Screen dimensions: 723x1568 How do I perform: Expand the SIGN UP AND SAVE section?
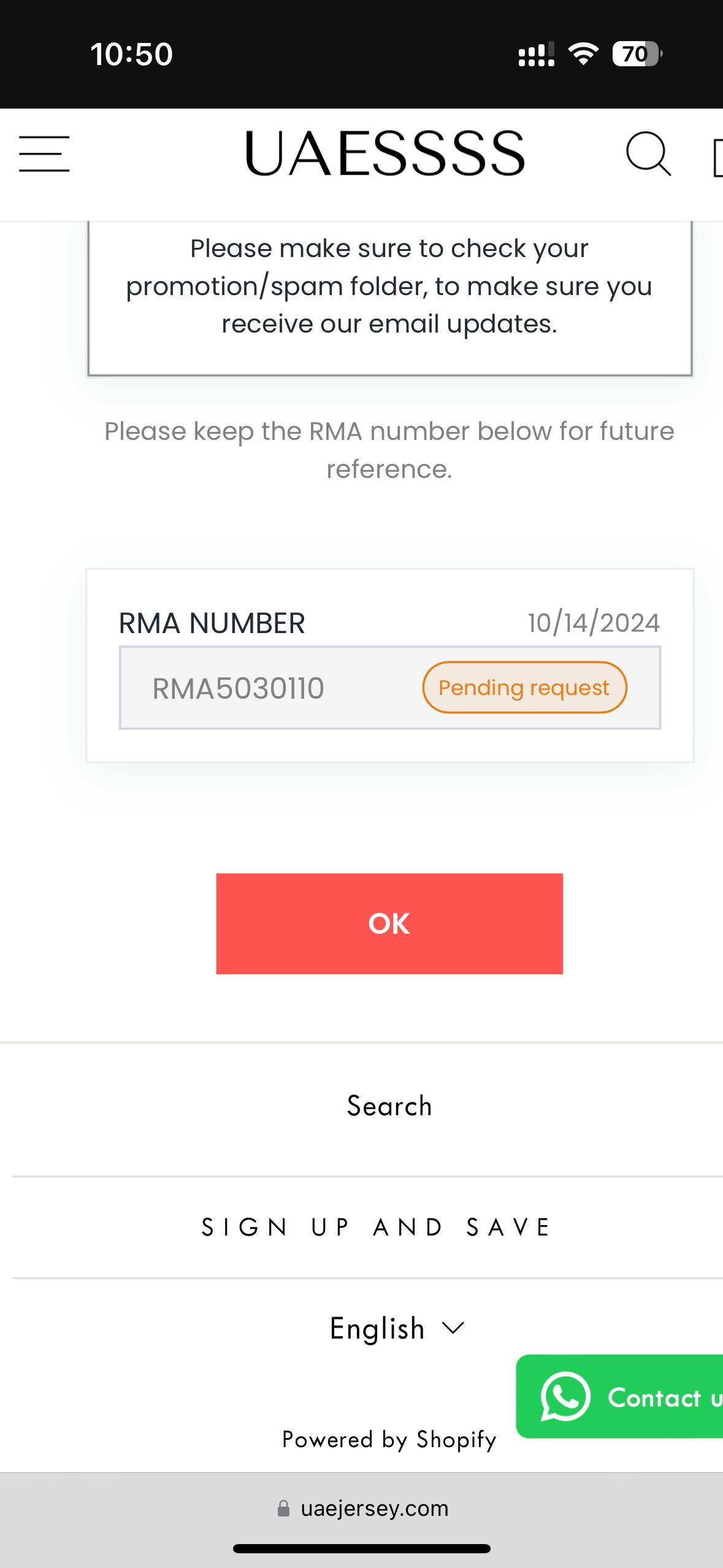point(377,1228)
